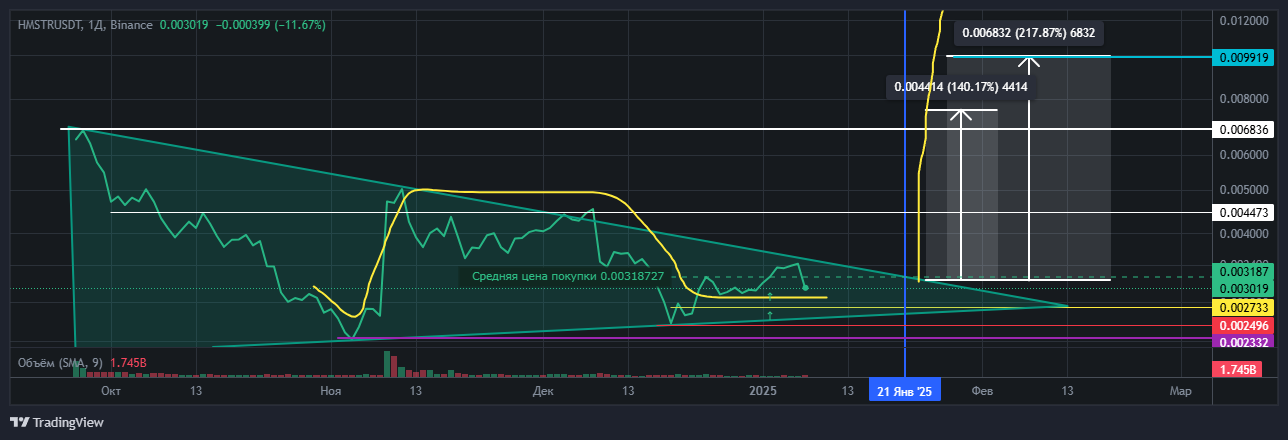Image resolution: width=1288 pixels, height=440 pixels.
Task: Click the 0.008000 price axis tick
Action: [x=1244, y=98]
